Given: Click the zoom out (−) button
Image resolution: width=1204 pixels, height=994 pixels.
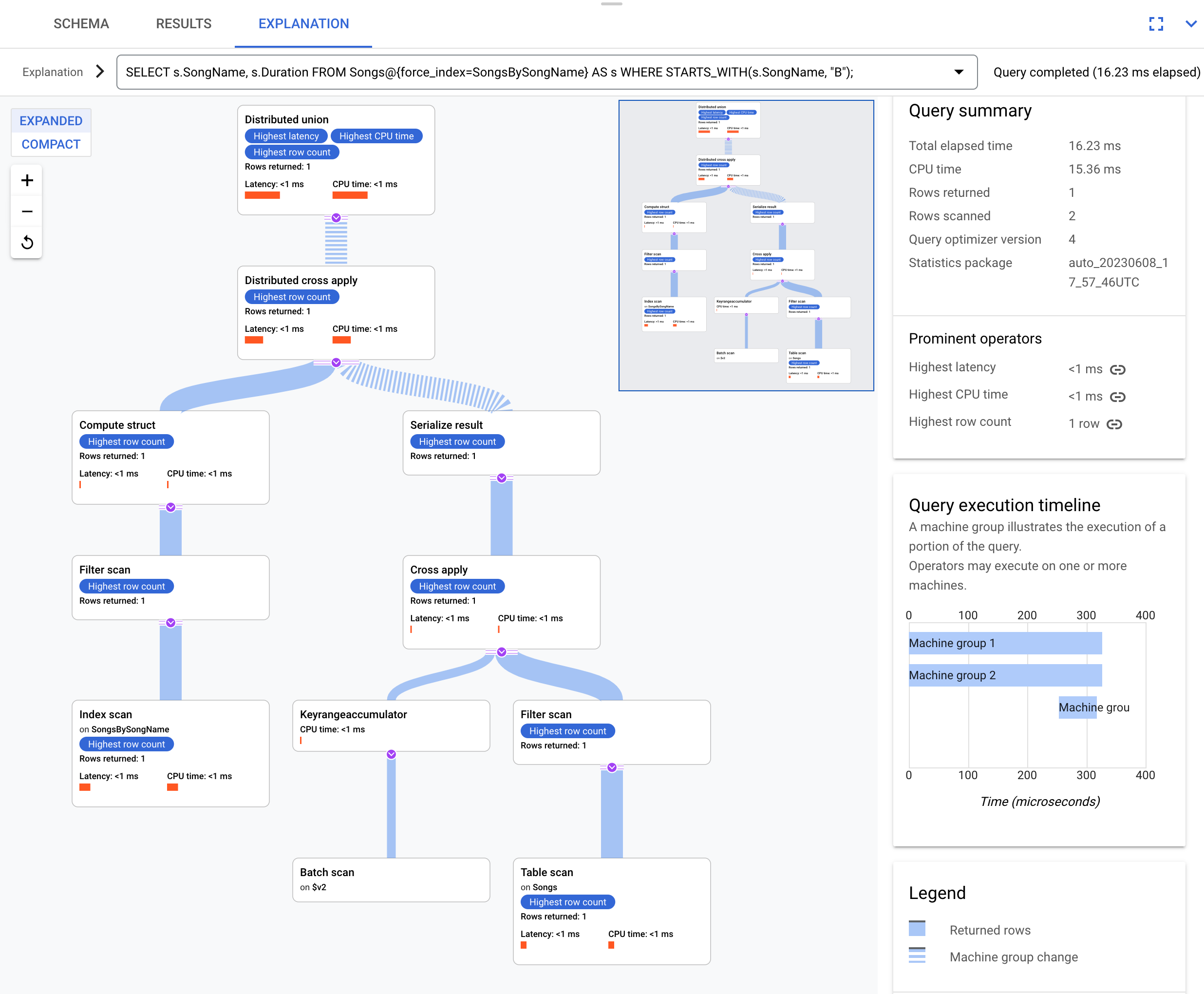Looking at the screenshot, I should click(x=27, y=211).
